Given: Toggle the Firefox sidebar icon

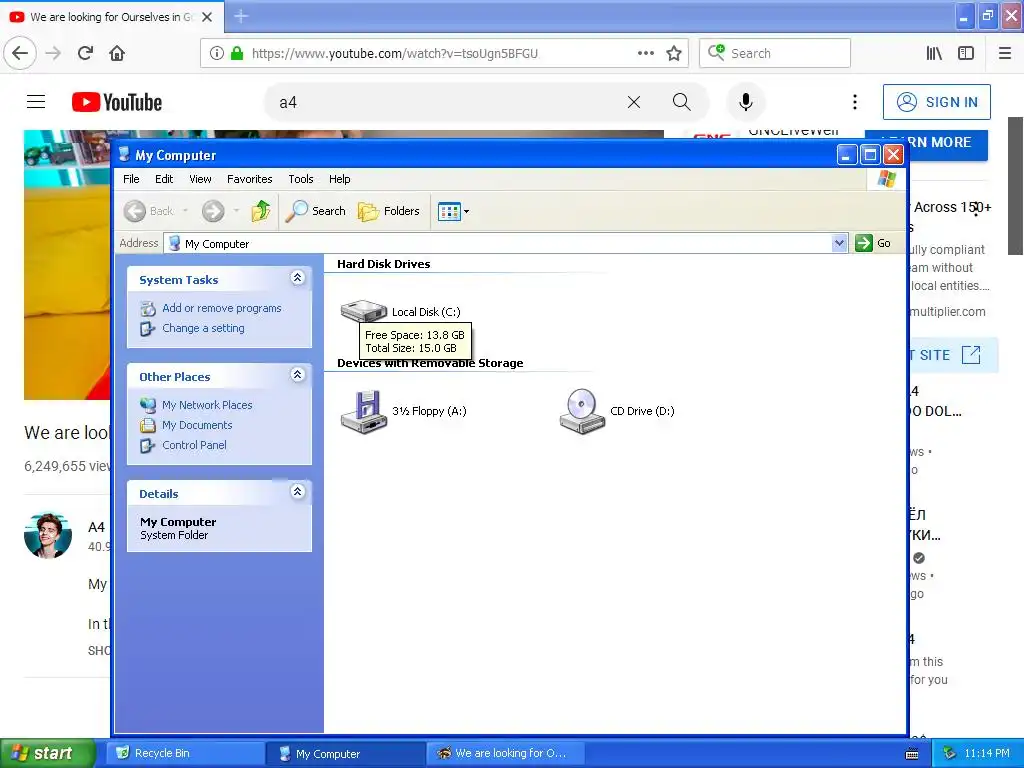Looking at the screenshot, I should pyautogui.click(x=966, y=53).
